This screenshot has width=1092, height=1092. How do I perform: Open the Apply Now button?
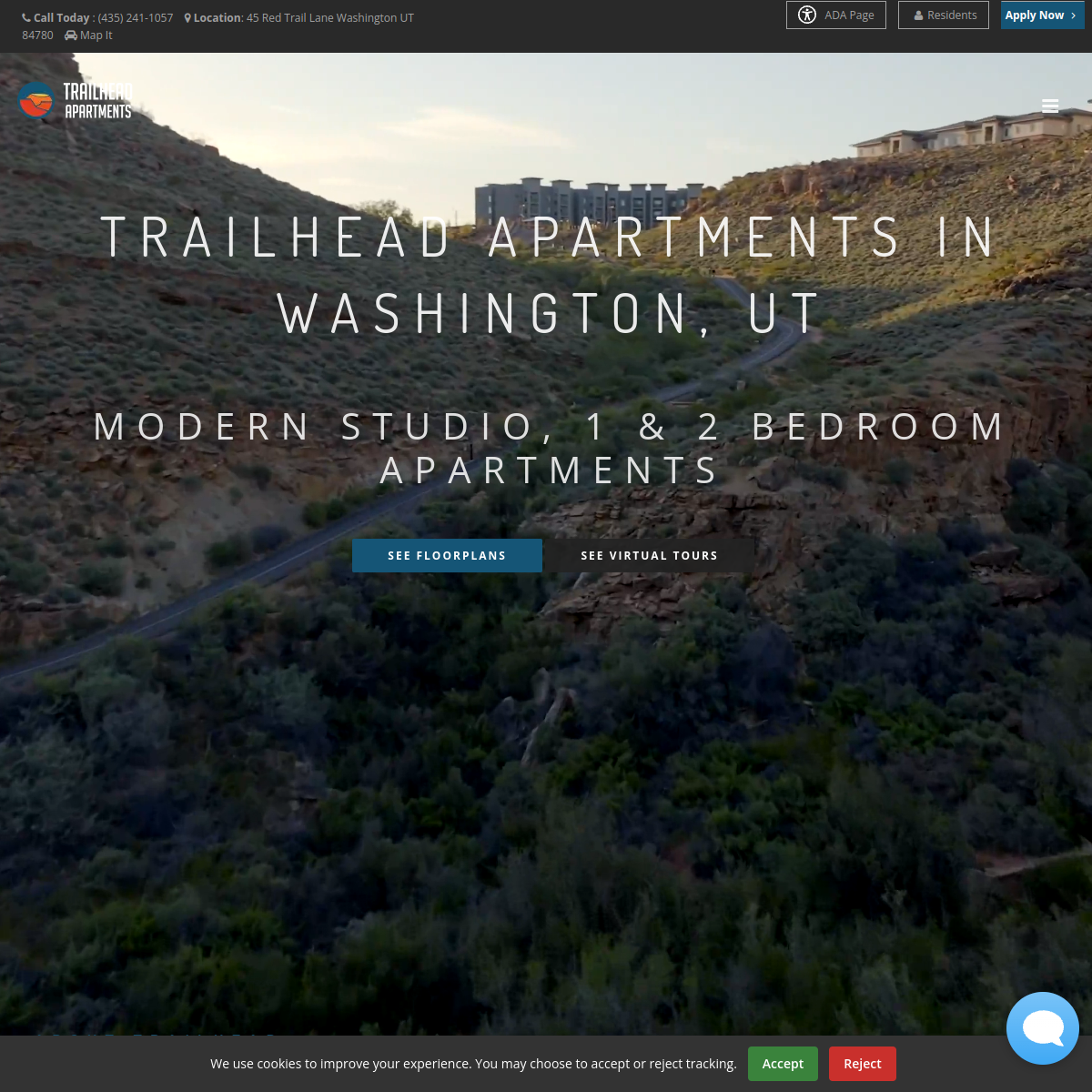1043,15
